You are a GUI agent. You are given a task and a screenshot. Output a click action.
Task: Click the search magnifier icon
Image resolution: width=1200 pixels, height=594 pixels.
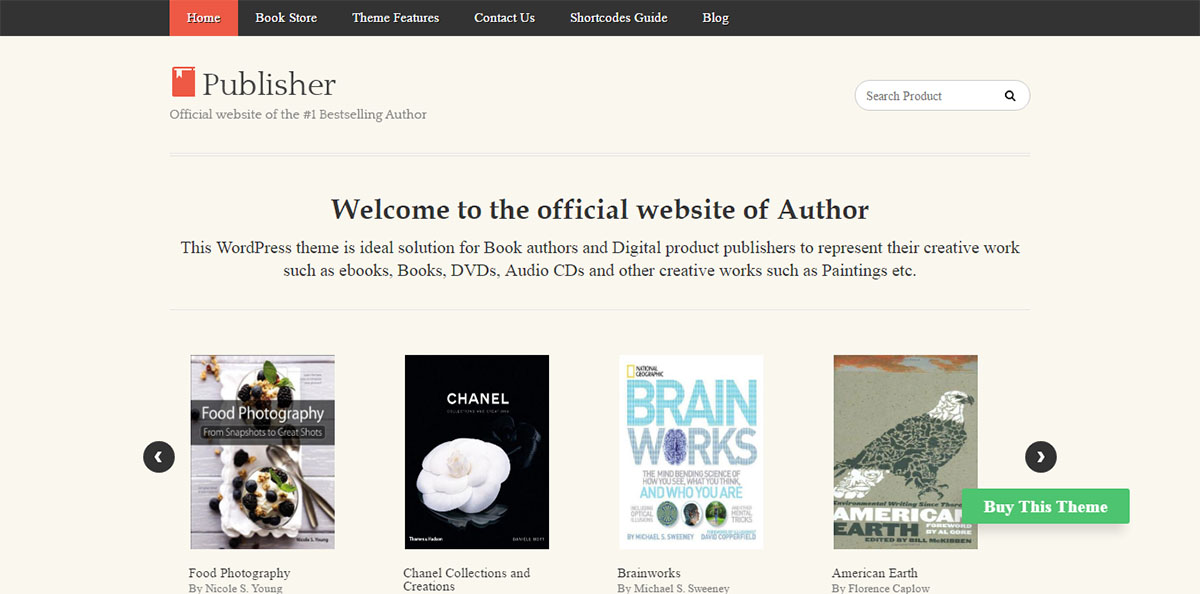point(1010,96)
